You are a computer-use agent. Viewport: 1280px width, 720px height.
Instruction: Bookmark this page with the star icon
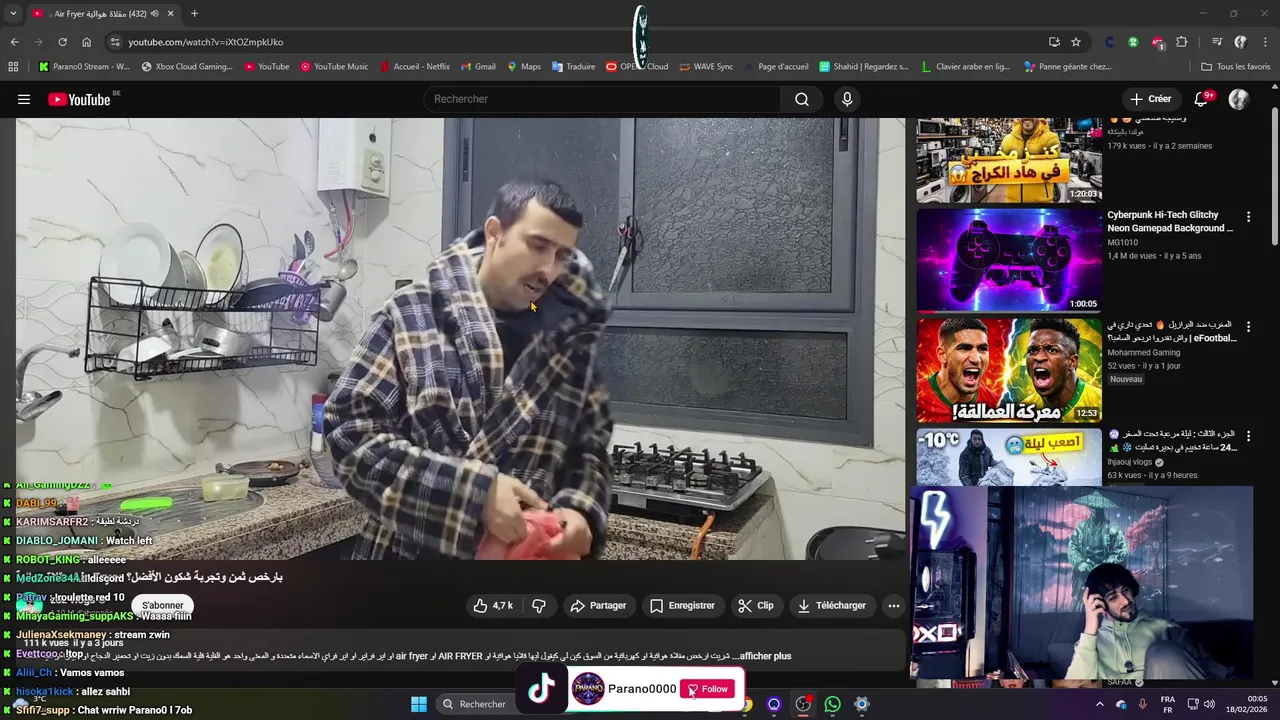[1076, 42]
